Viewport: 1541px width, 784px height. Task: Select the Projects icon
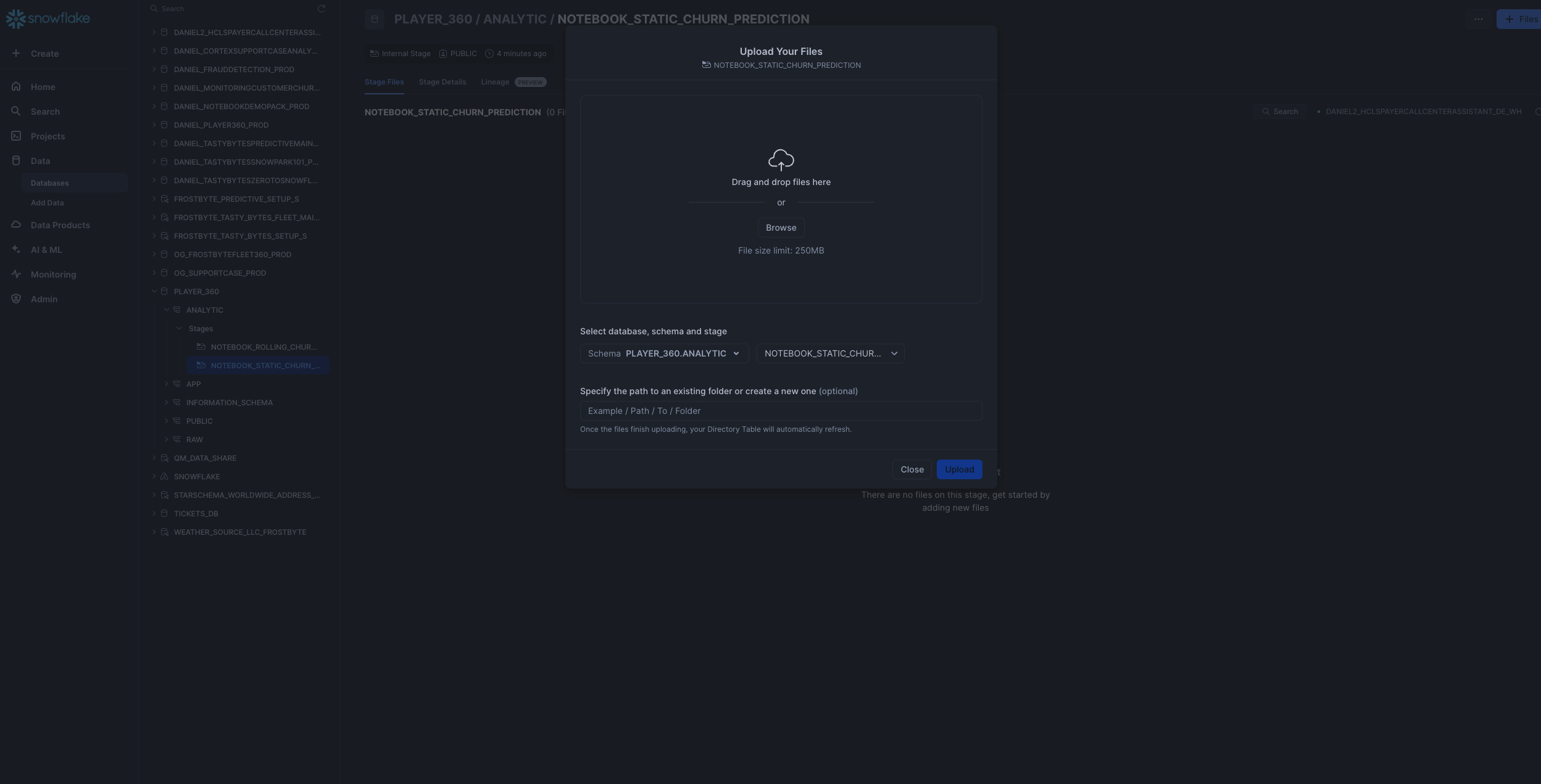point(16,136)
